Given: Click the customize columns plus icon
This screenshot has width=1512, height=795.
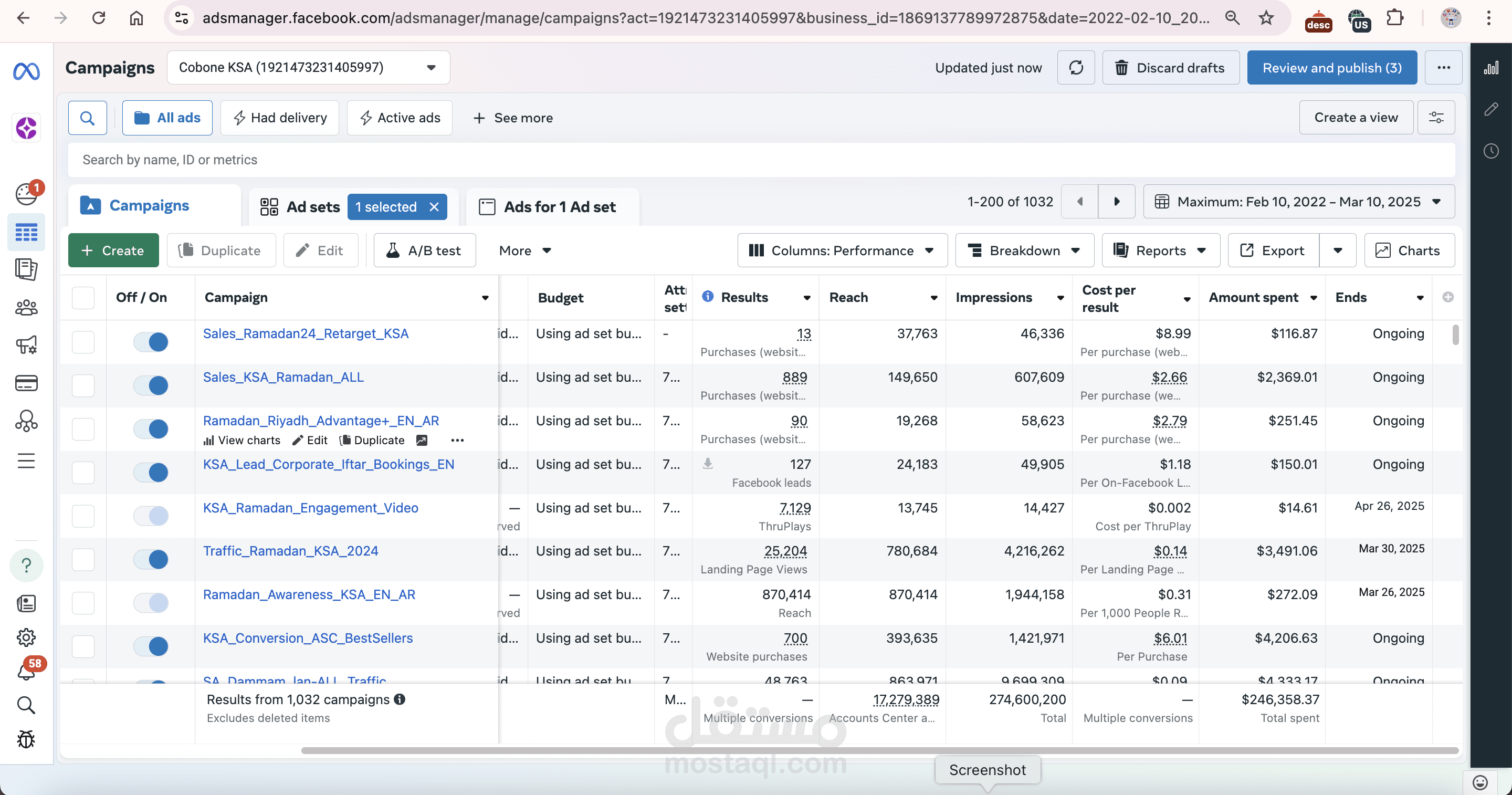Looking at the screenshot, I should [x=1447, y=297].
